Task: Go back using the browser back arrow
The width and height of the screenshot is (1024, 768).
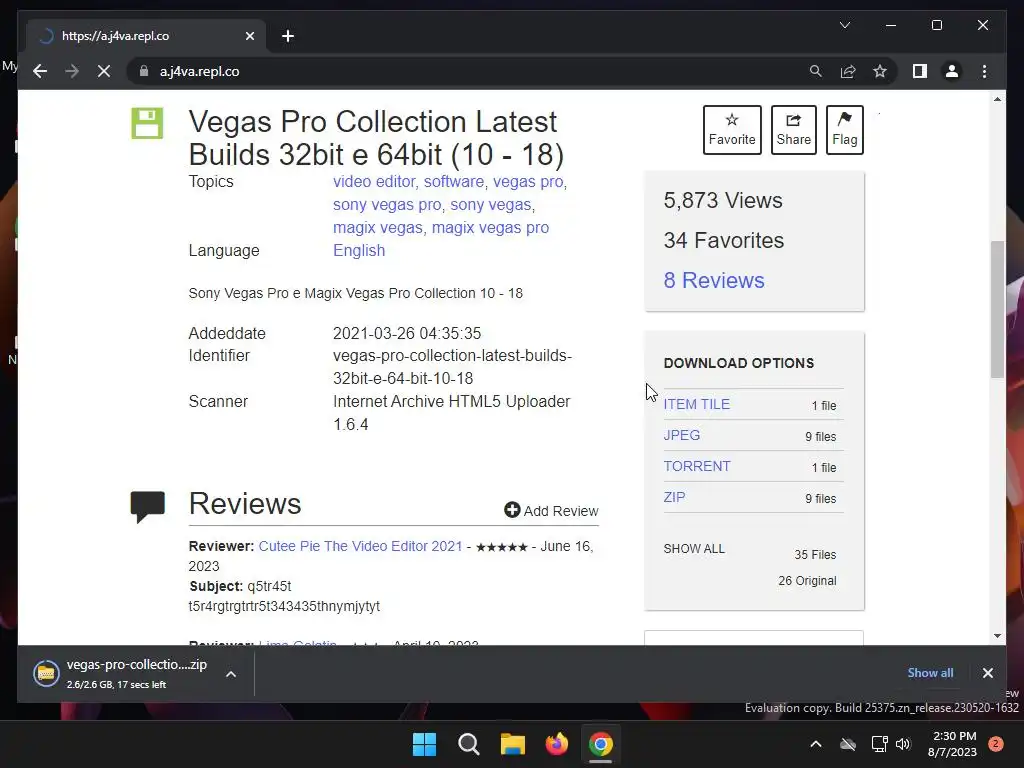Action: (40, 71)
